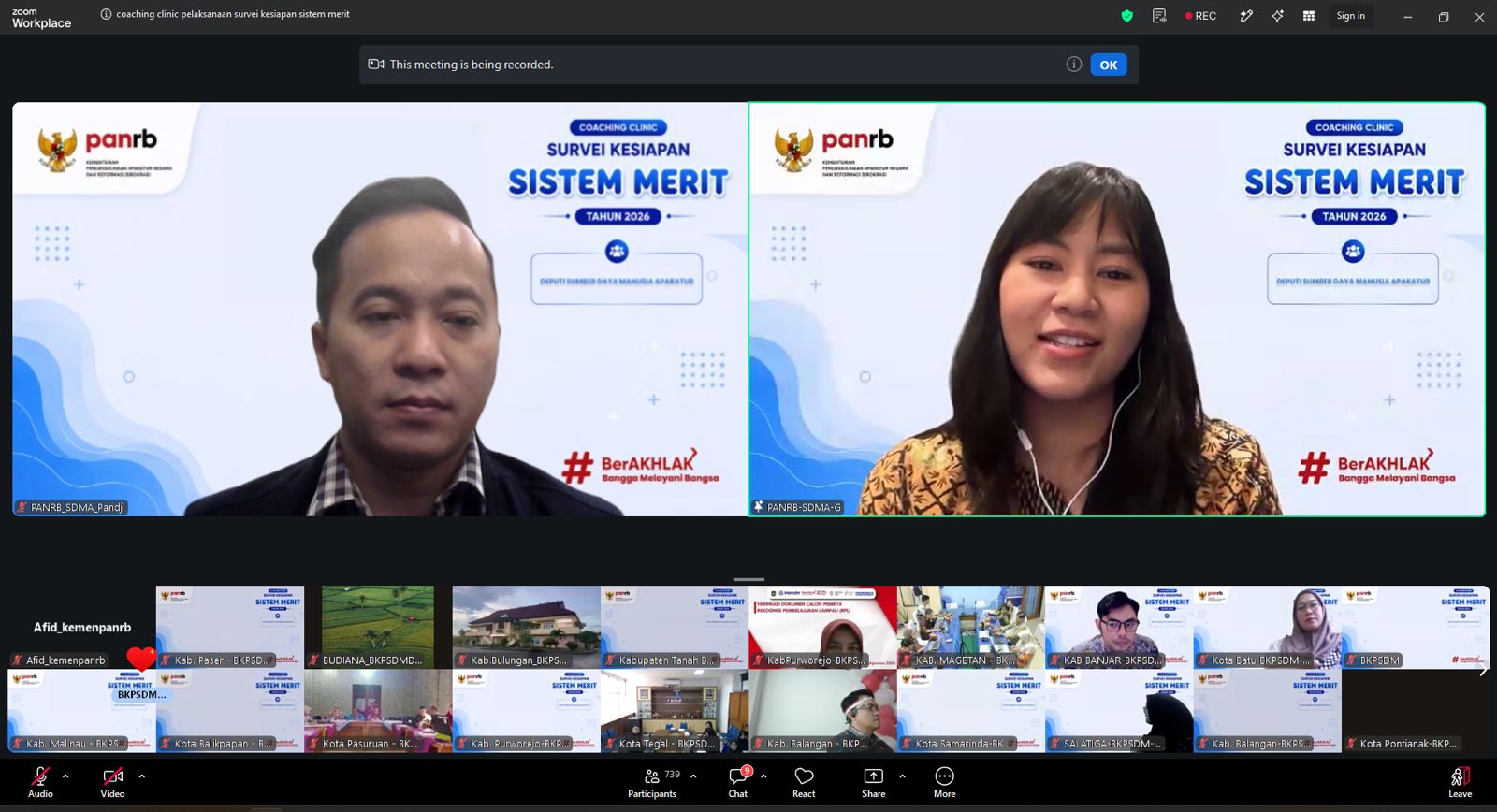
Task: Click the green encryption shield icon
Action: click(1126, 16)
